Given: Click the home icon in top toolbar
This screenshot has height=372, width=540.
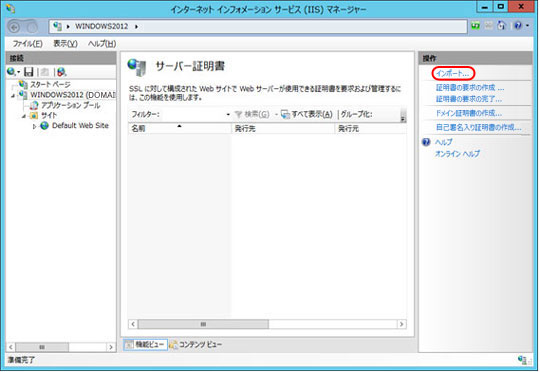Looking at the screenshot, I should (x=501, y=25).
